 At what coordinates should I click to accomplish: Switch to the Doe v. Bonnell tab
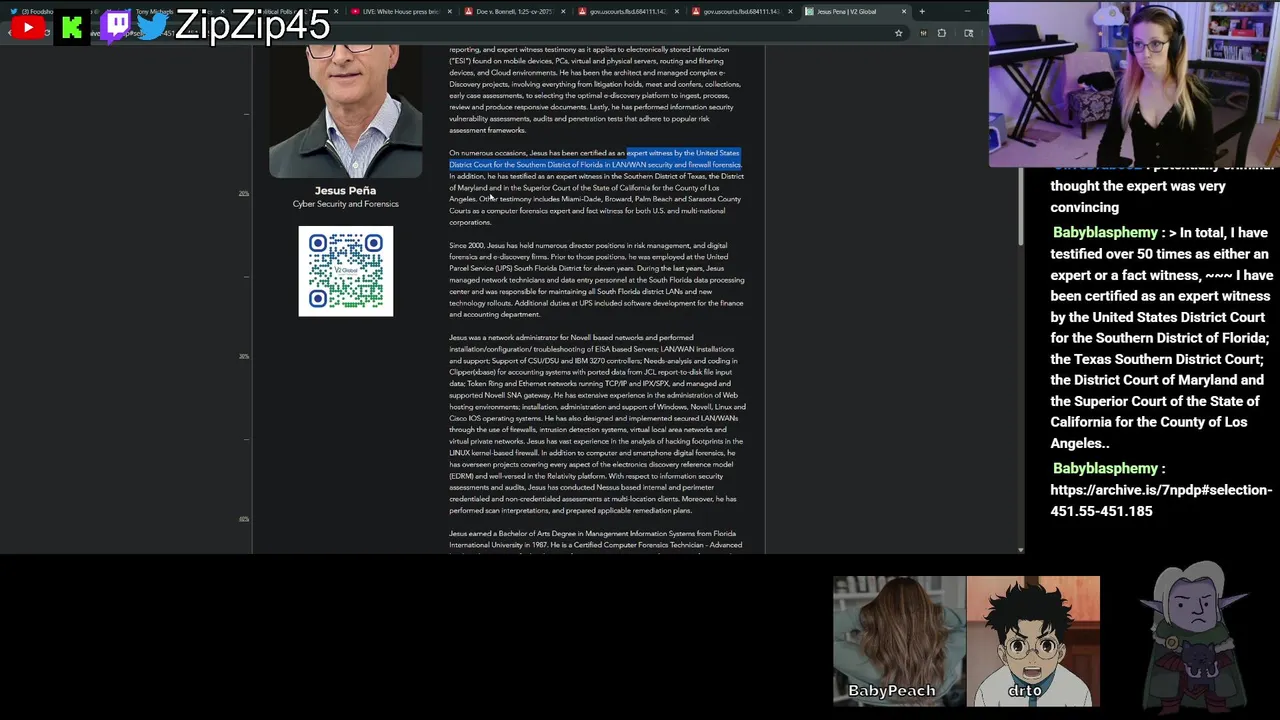(513, 12)
